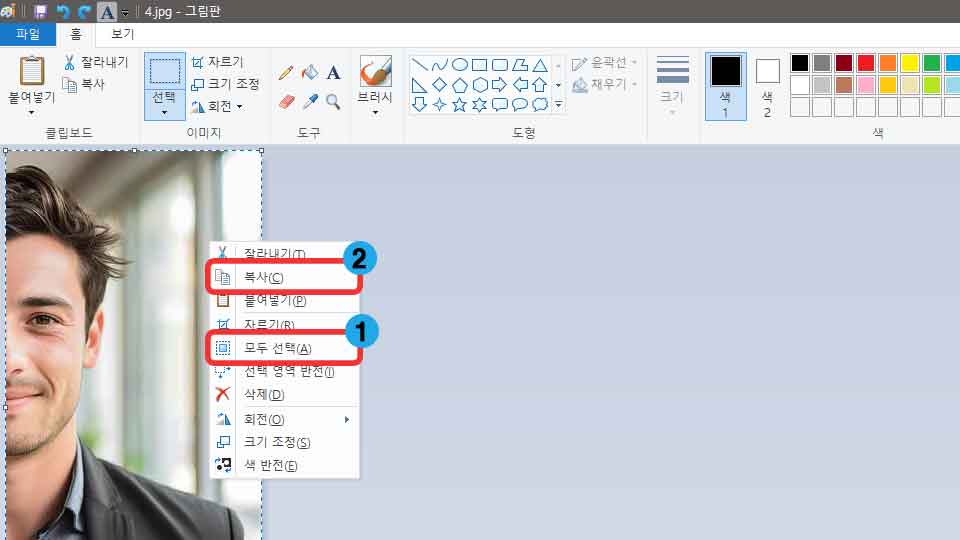
Task: Choose 붙여넣기(P) in context menu
Action: point(285,301)
